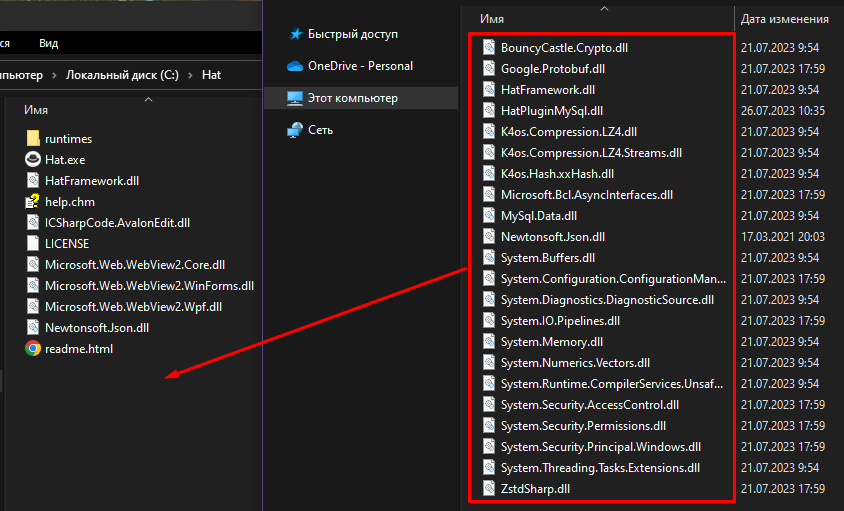
Task: Select the help.chm file icon
Action: coord(33,202)
